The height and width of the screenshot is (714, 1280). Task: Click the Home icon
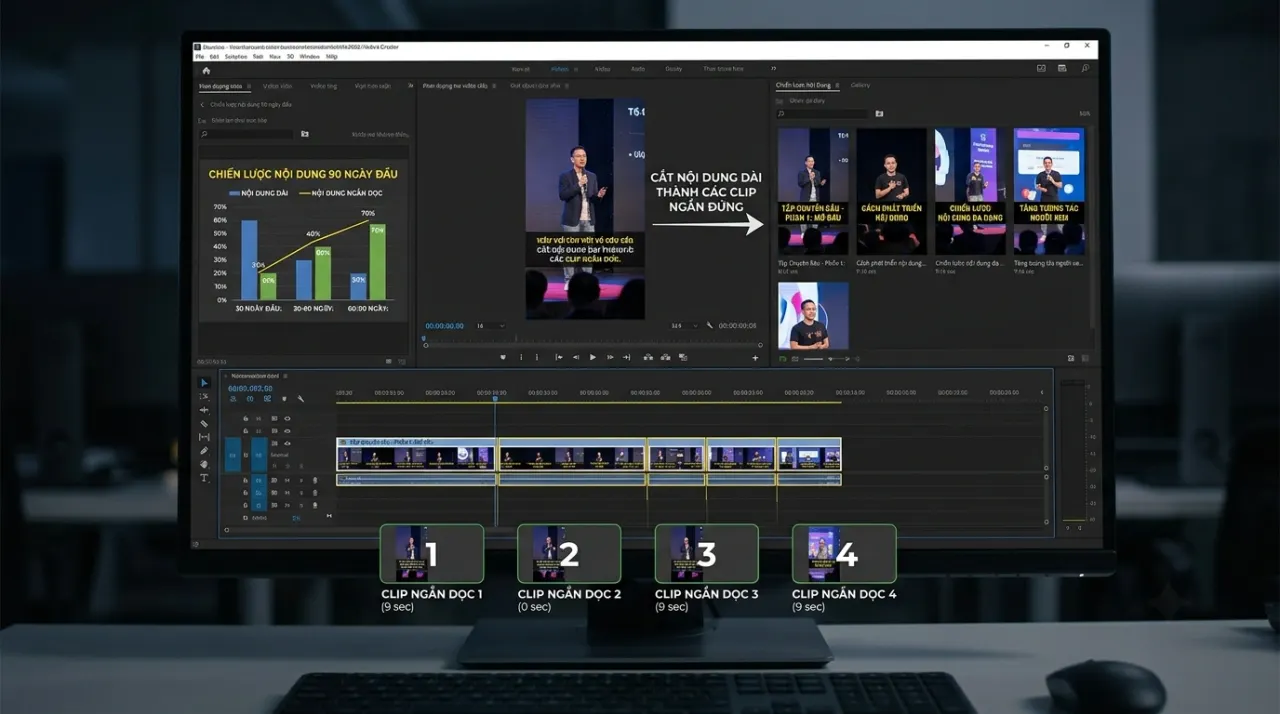pos(206,71)
